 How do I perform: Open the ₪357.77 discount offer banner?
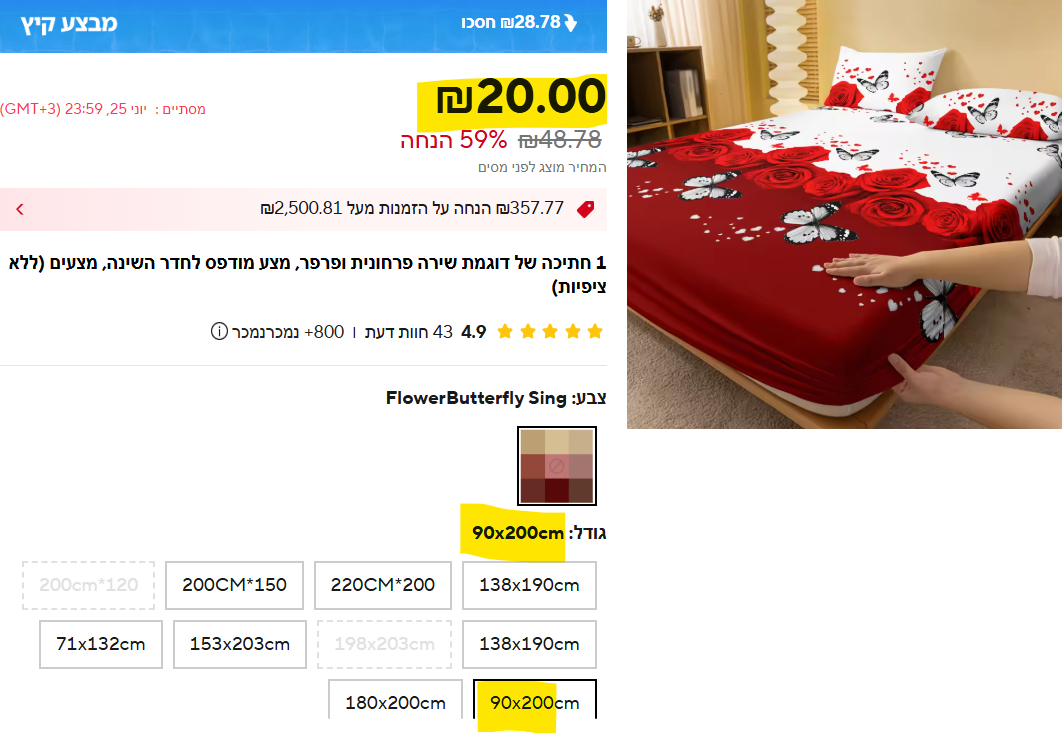(x=303, y=209)
